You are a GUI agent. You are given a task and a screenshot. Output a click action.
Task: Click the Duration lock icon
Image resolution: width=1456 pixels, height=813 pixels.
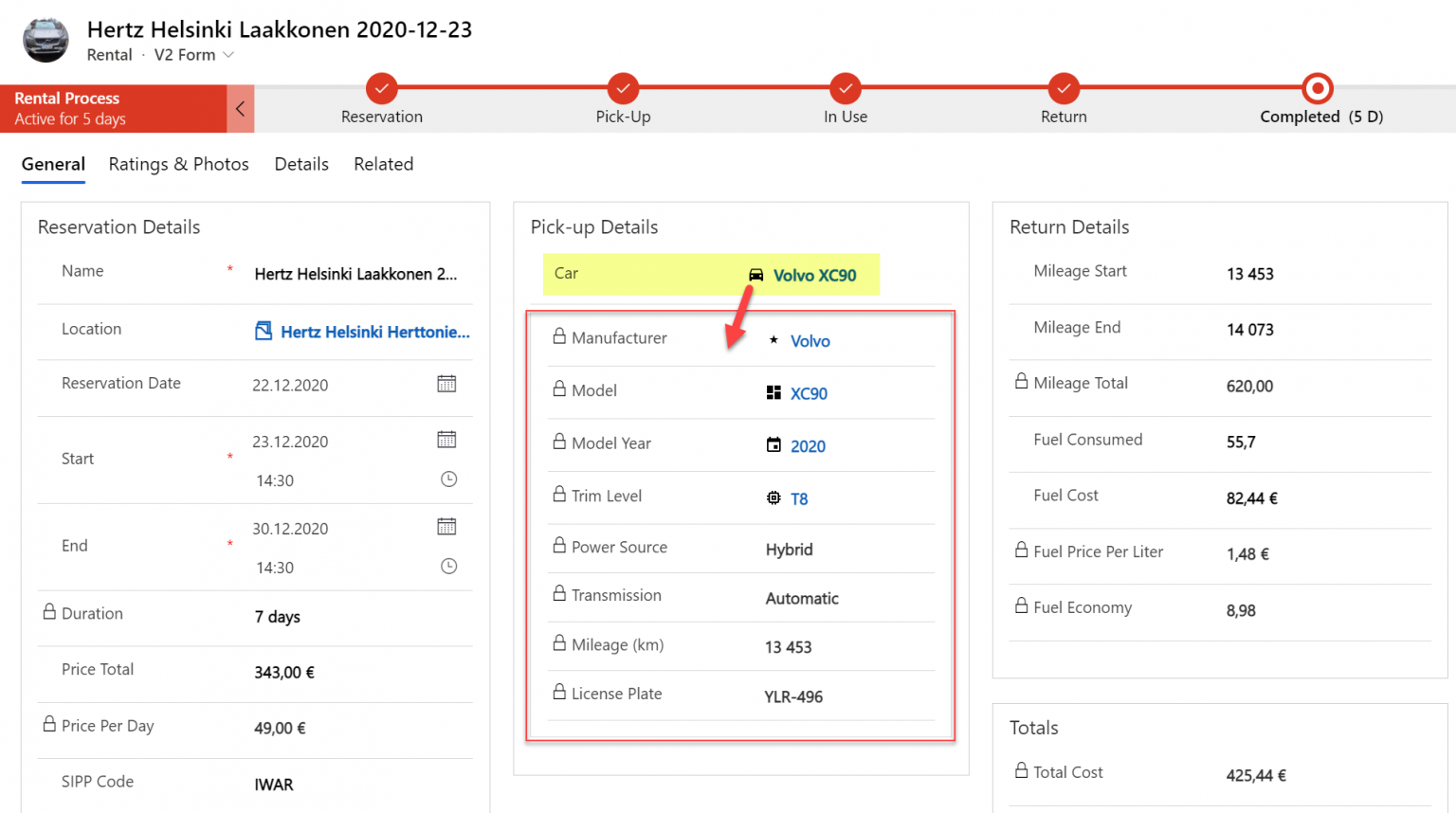49,612
